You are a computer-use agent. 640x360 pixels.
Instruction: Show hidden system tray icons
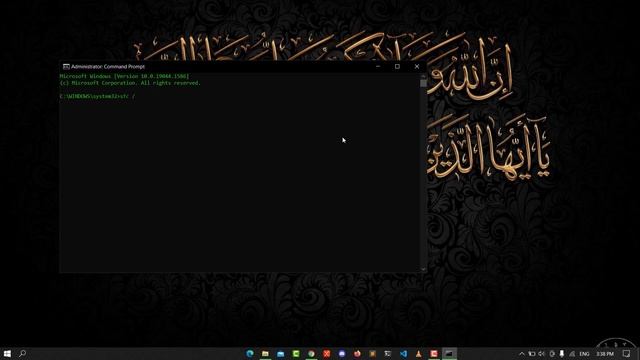click(522, 353)
